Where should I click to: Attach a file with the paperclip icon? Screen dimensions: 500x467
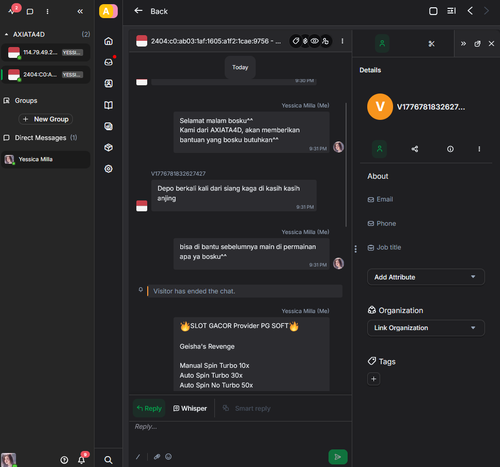click(157, 457)
